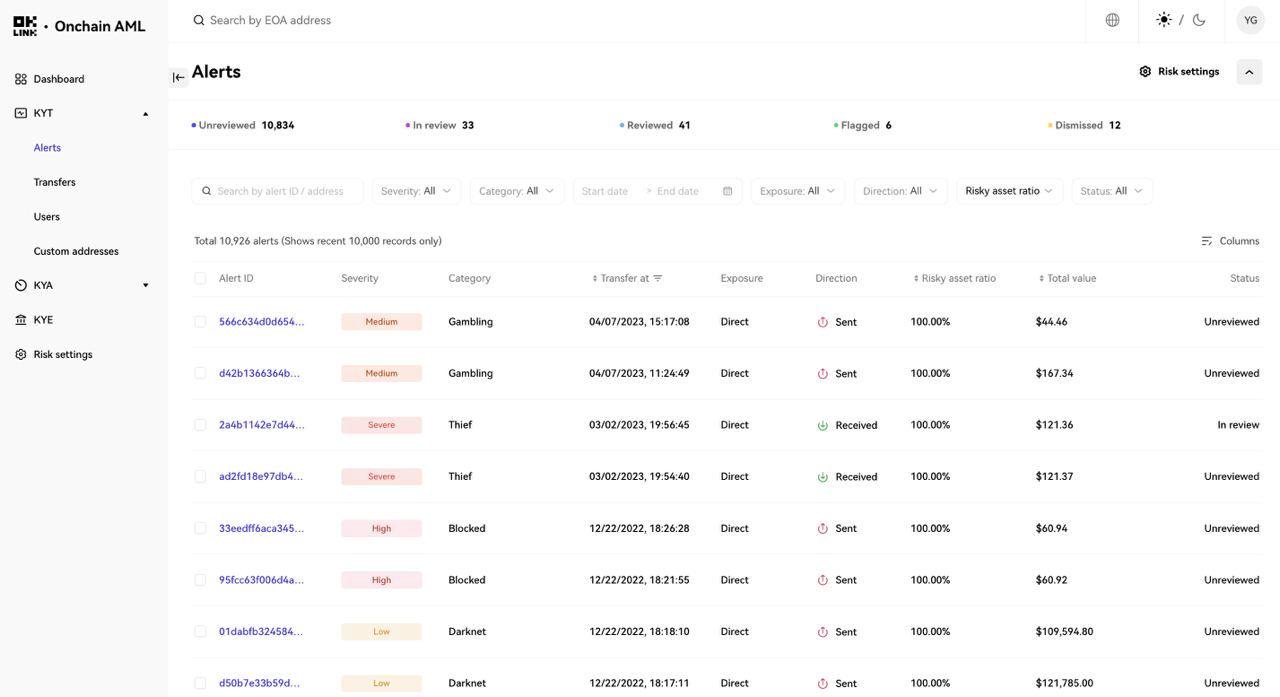Switch to light mode sun icon
The width and height of the screenshot is (1280, 697).
point(1164,20)
